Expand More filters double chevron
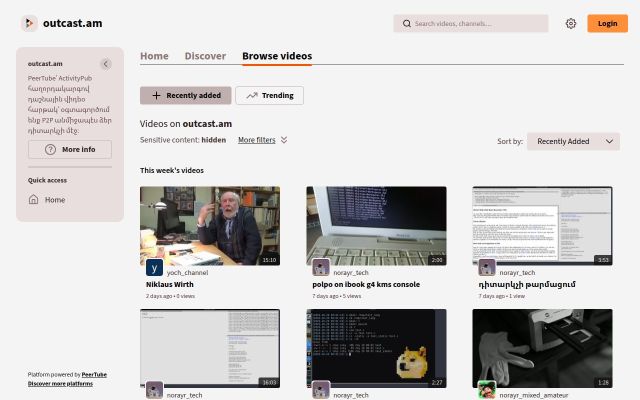The width and height of the screenshot is (640, 400). point(284,140)
